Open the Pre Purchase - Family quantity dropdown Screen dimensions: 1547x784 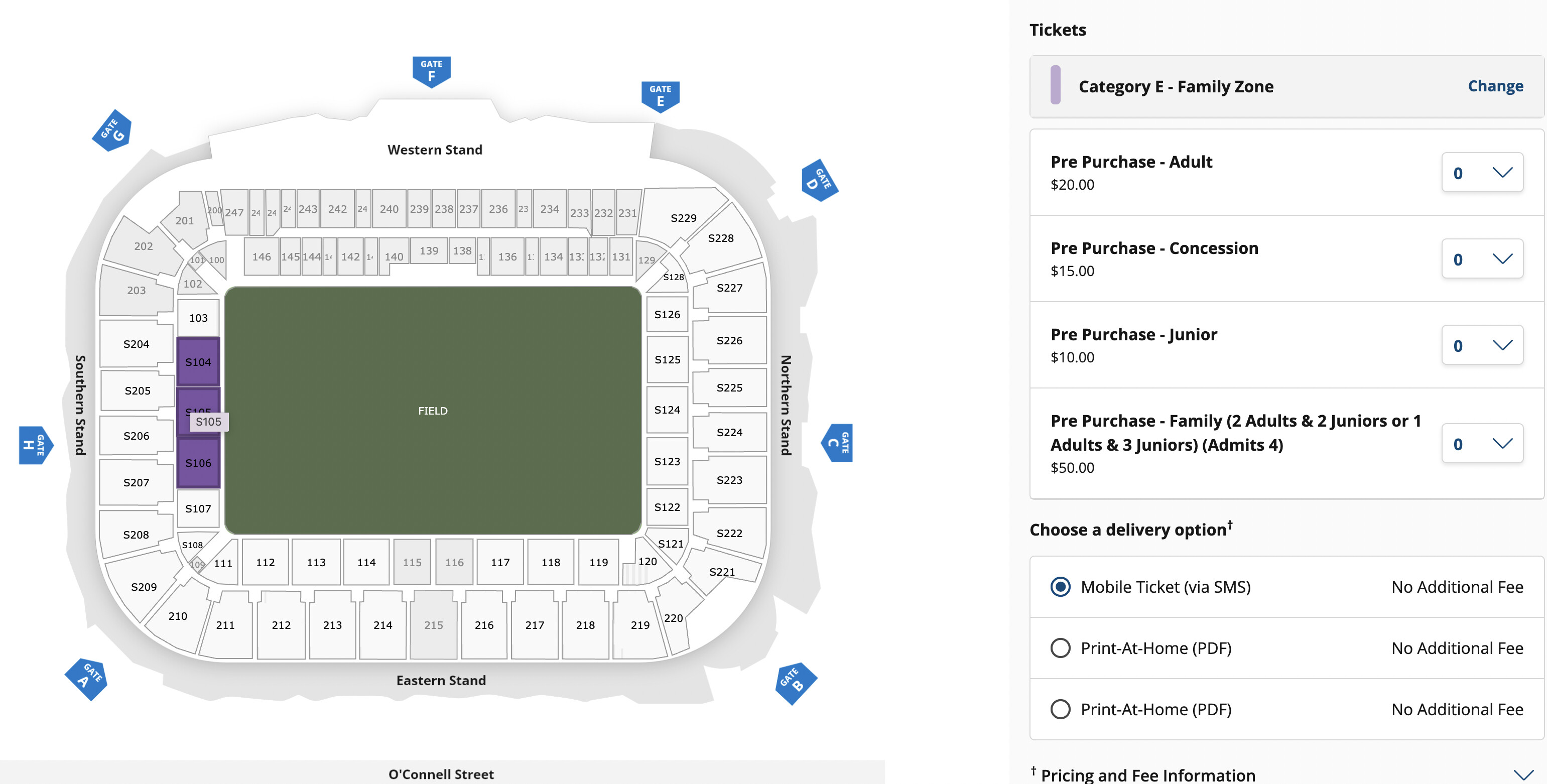[x=1482, y=444]
